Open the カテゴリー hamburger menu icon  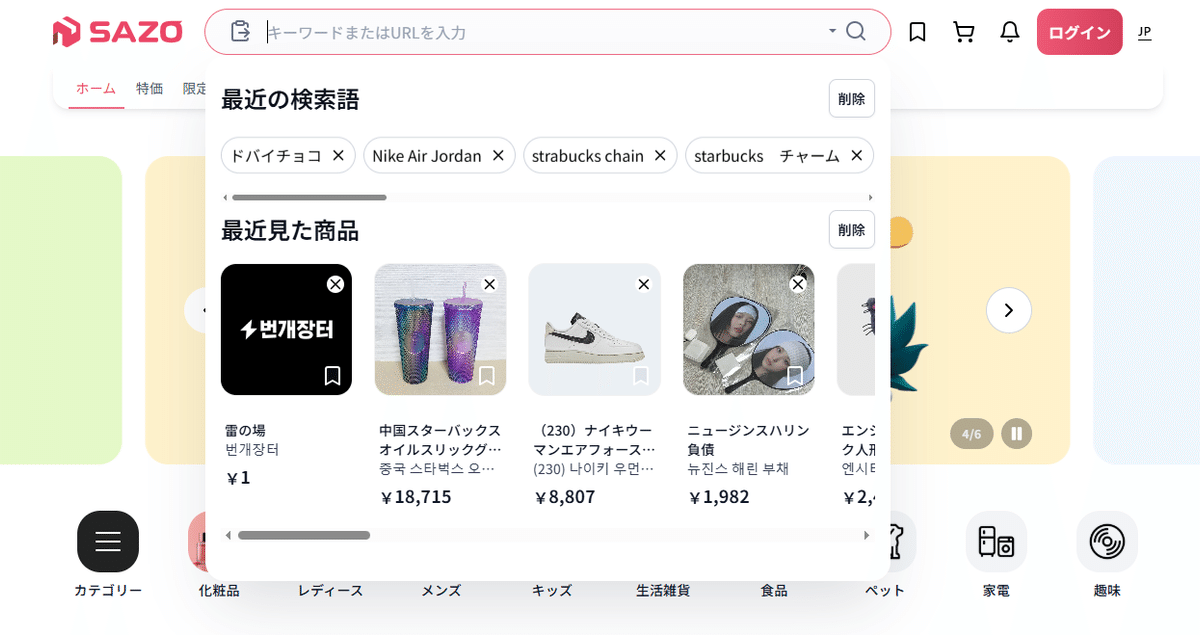[108, 541]
